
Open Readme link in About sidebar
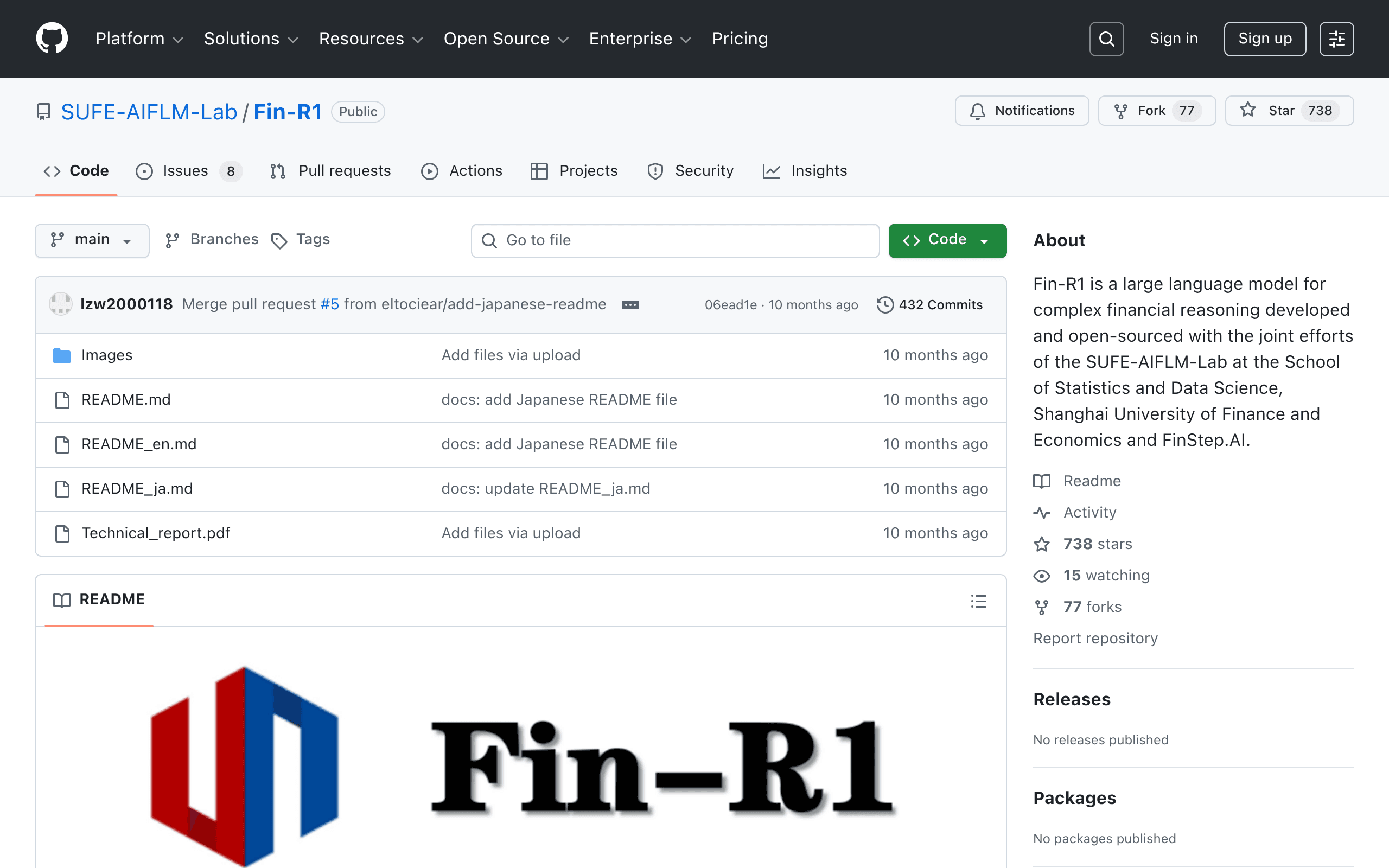(1077, 481)
